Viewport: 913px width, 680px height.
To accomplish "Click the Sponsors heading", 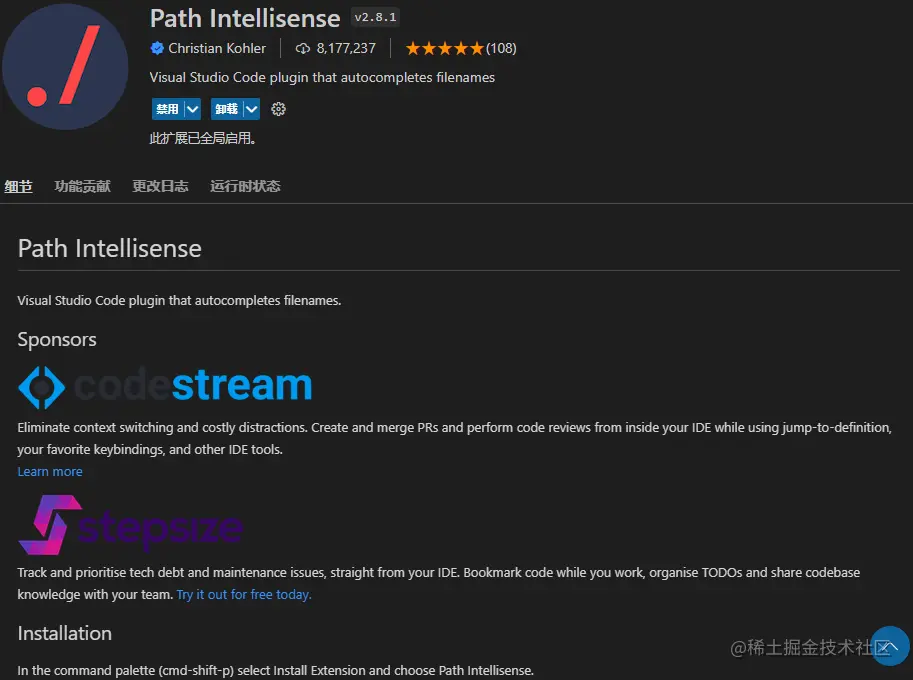I will [x=57, y=339].
